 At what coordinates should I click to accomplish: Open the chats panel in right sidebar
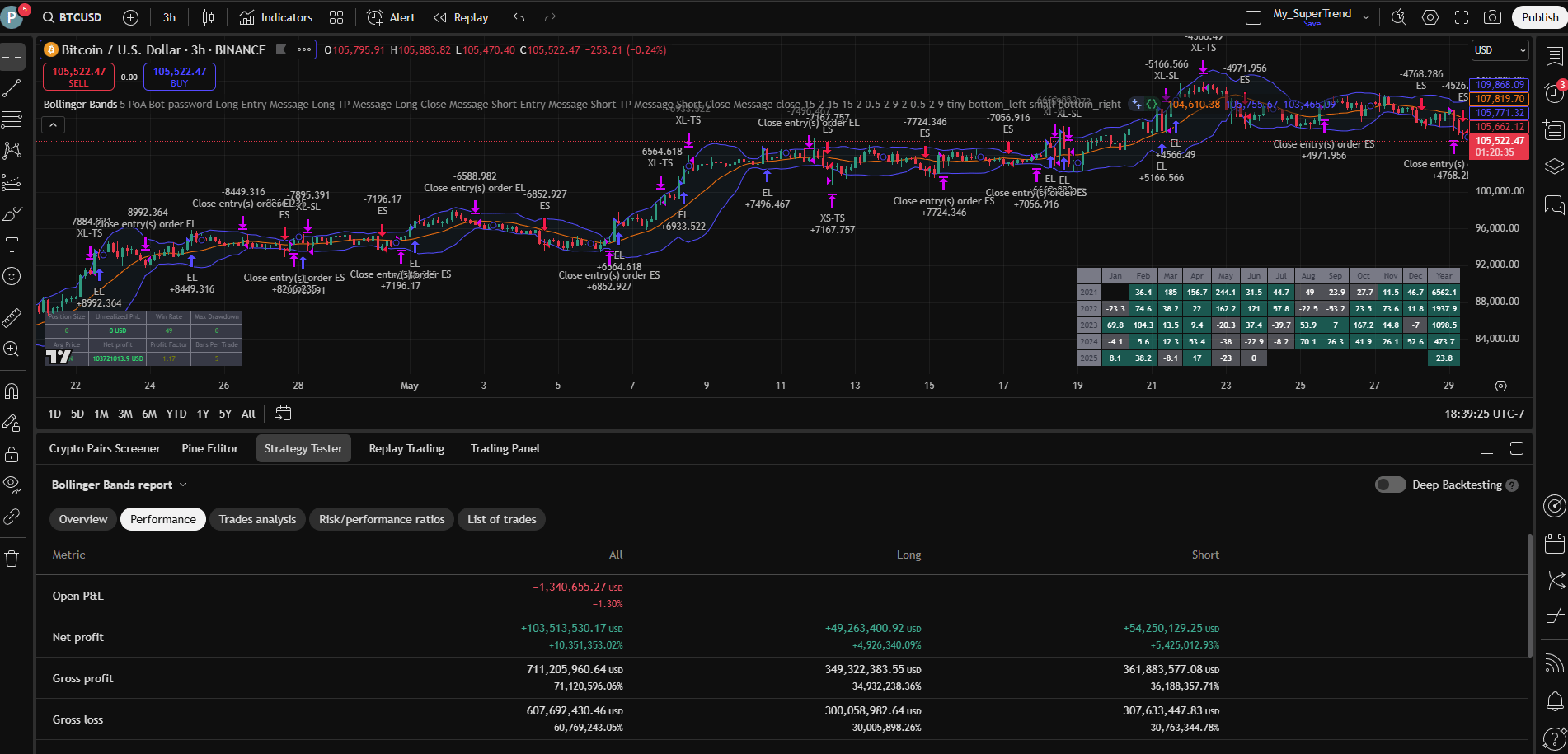click(1554, 204)
